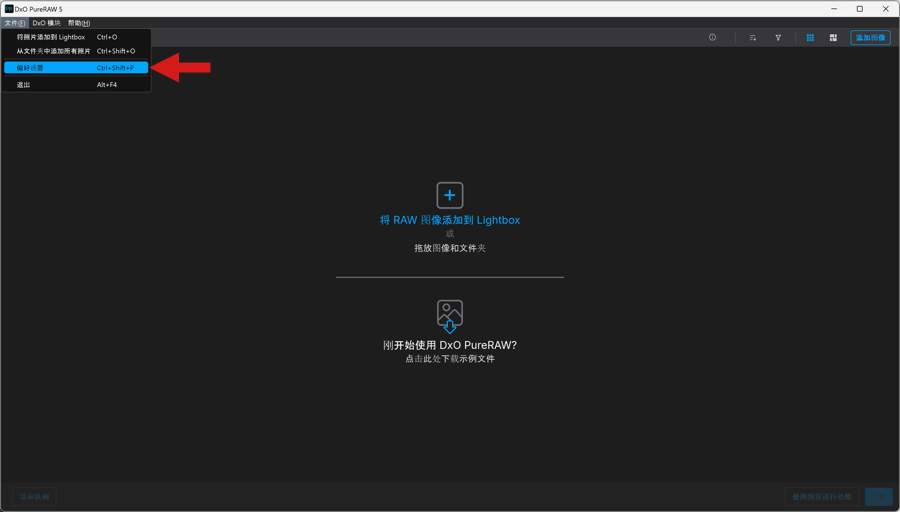The height and width of the screenshot is (512, 900).
Task: Click the 使用预设进行处理 button
Action: pyautogui.click(x=822, y=497)
